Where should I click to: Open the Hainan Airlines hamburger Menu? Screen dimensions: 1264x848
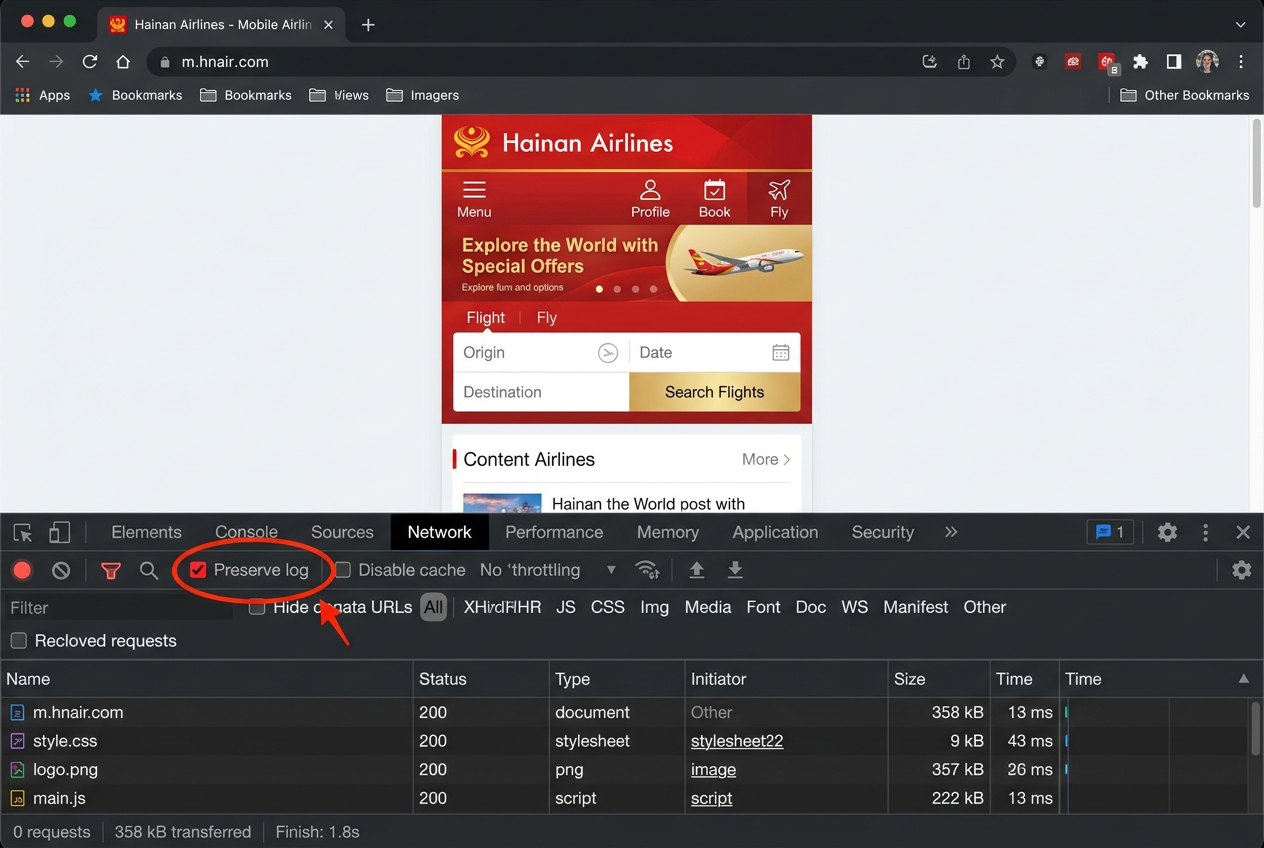(x=474, y=198)
